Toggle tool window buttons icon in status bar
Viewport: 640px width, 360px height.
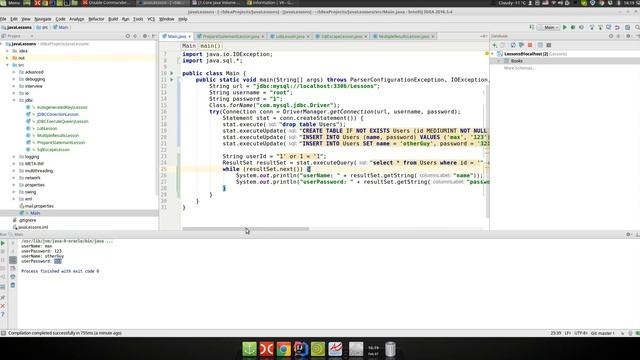tap(3, 333)
